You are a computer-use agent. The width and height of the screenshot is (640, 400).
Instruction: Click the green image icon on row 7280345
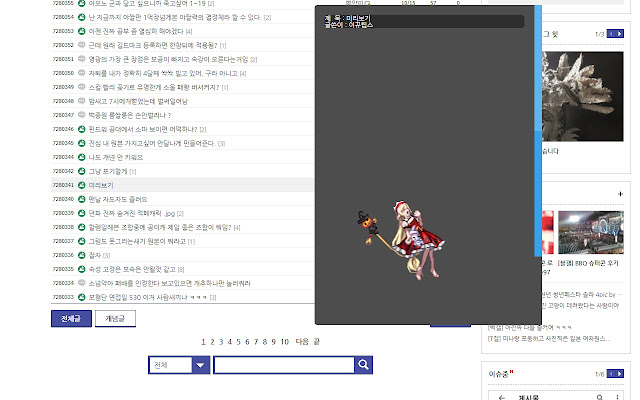[82, 143]
